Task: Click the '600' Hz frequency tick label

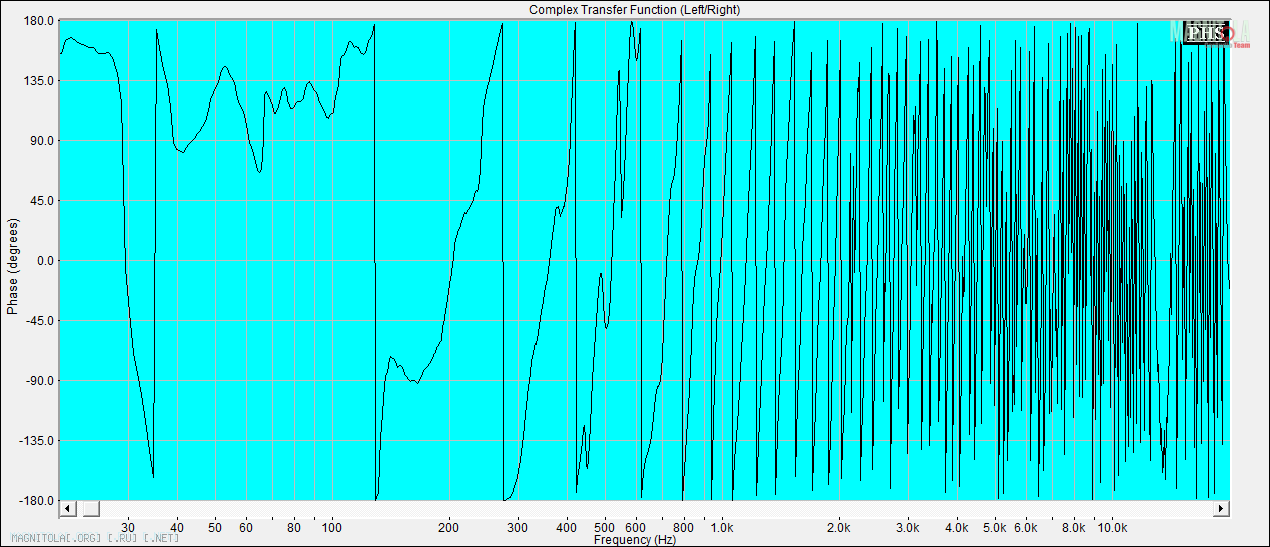Action: click(635, 527)
